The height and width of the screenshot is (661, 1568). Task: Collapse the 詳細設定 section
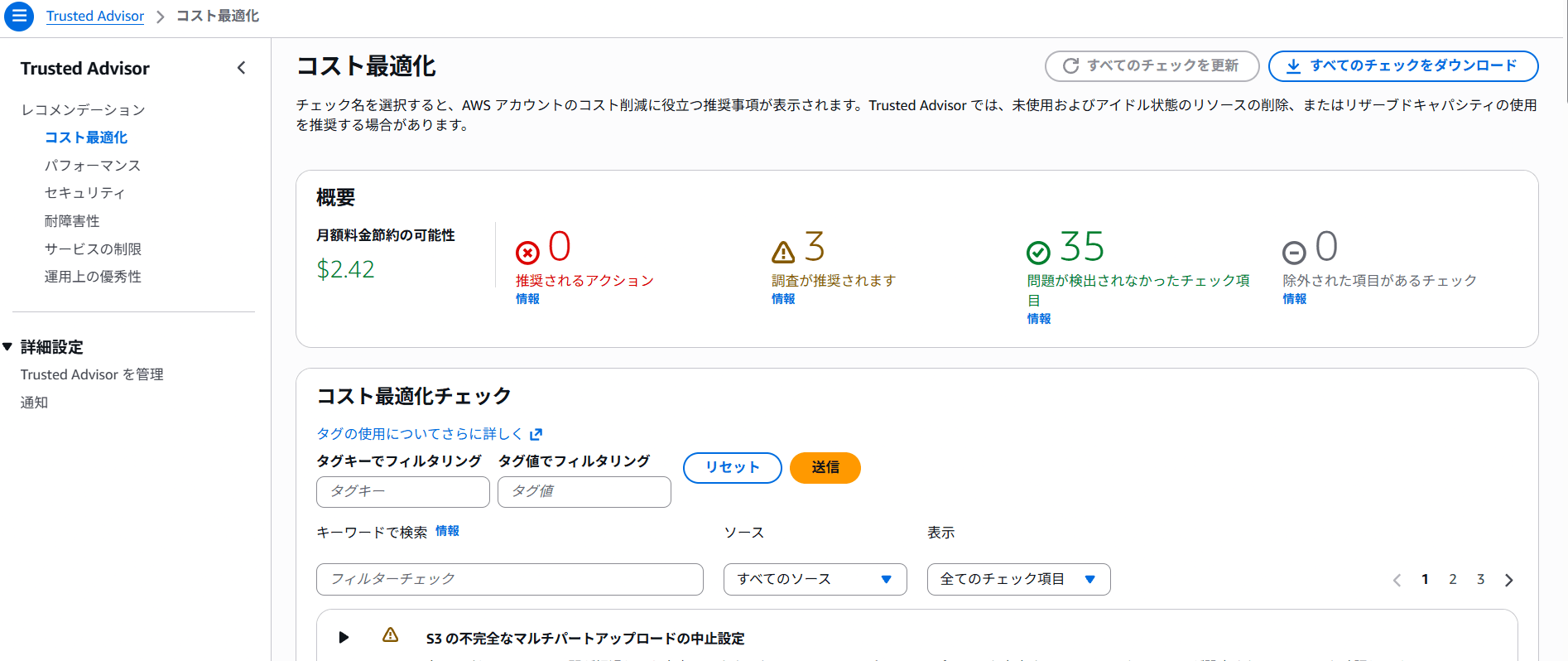coord(7,346)
